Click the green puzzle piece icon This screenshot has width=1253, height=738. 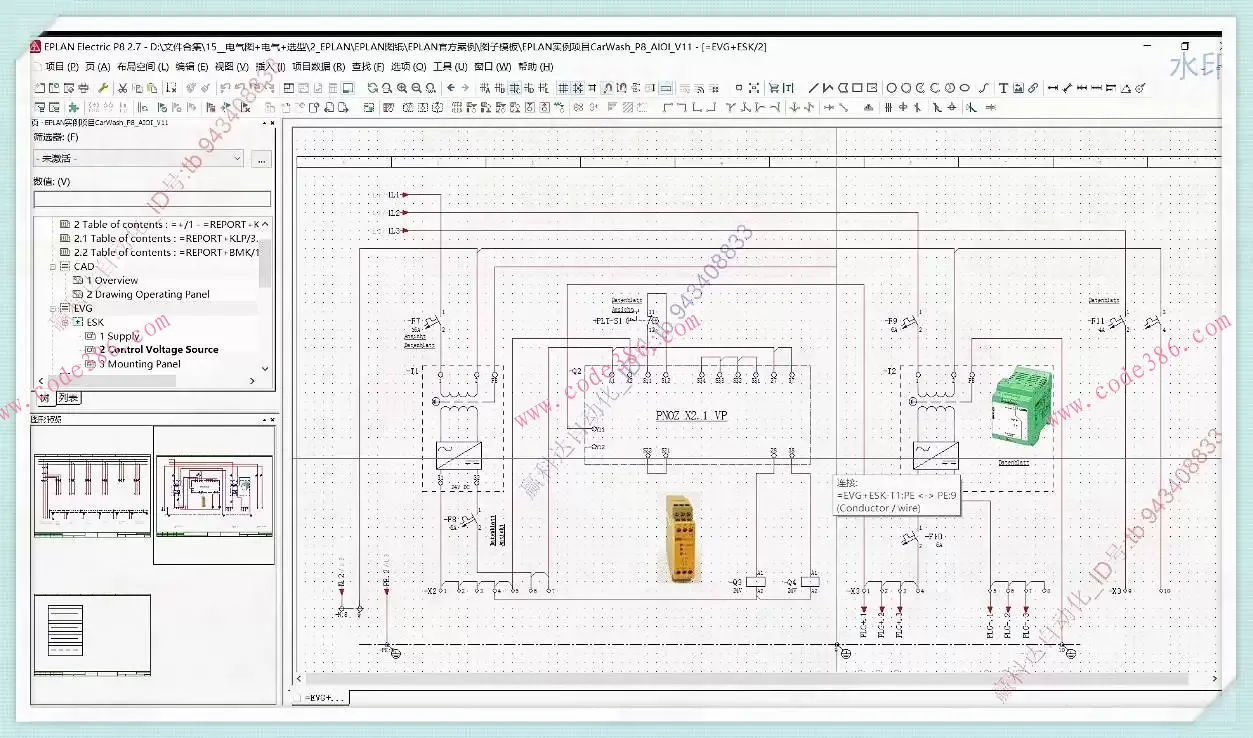[x=73, y=107]
